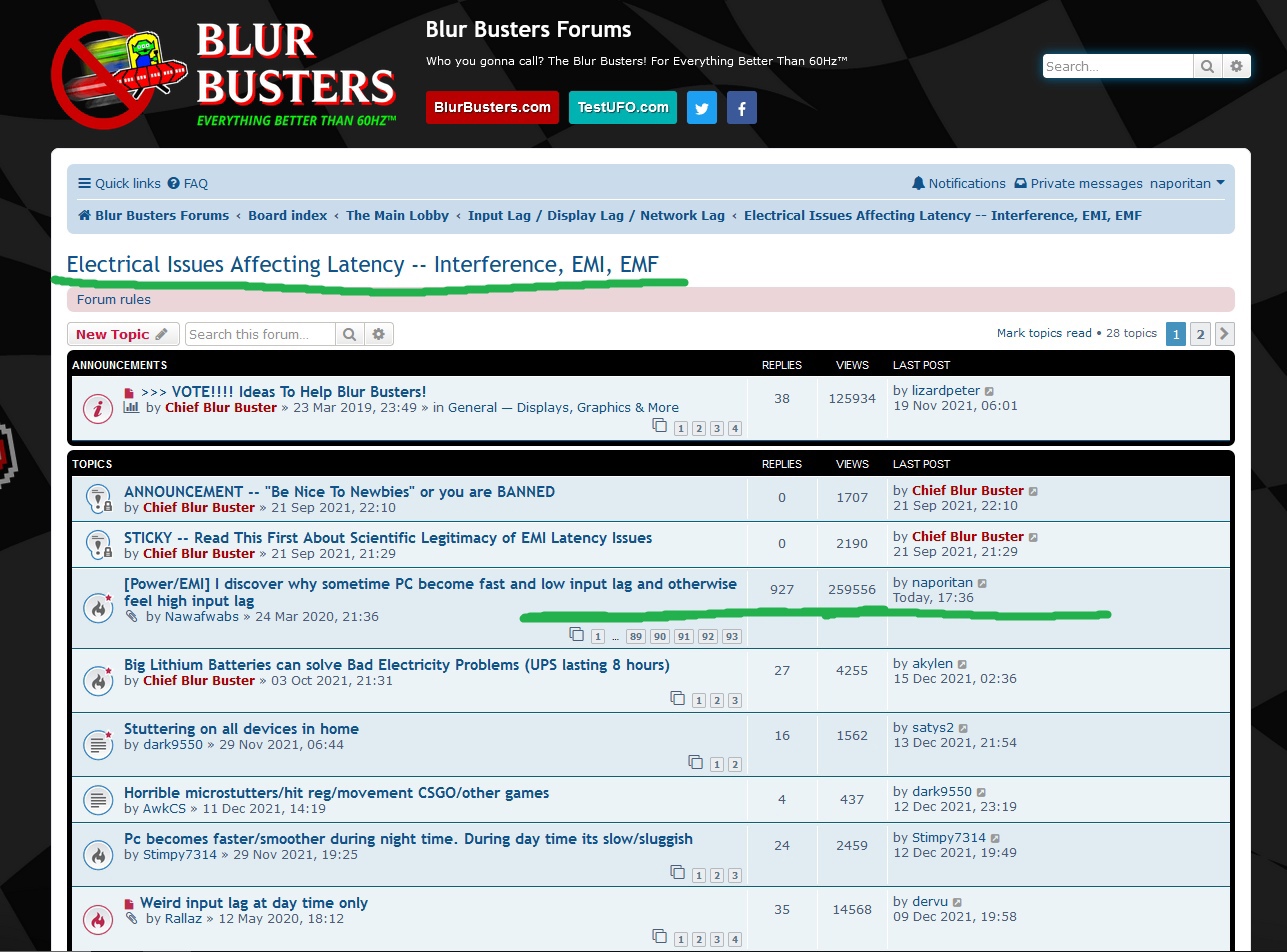The image size is (1287, 952).
Task: Open STICKY Scientific Legitimacy of EMI topic
Action: (x=388, y=537)
